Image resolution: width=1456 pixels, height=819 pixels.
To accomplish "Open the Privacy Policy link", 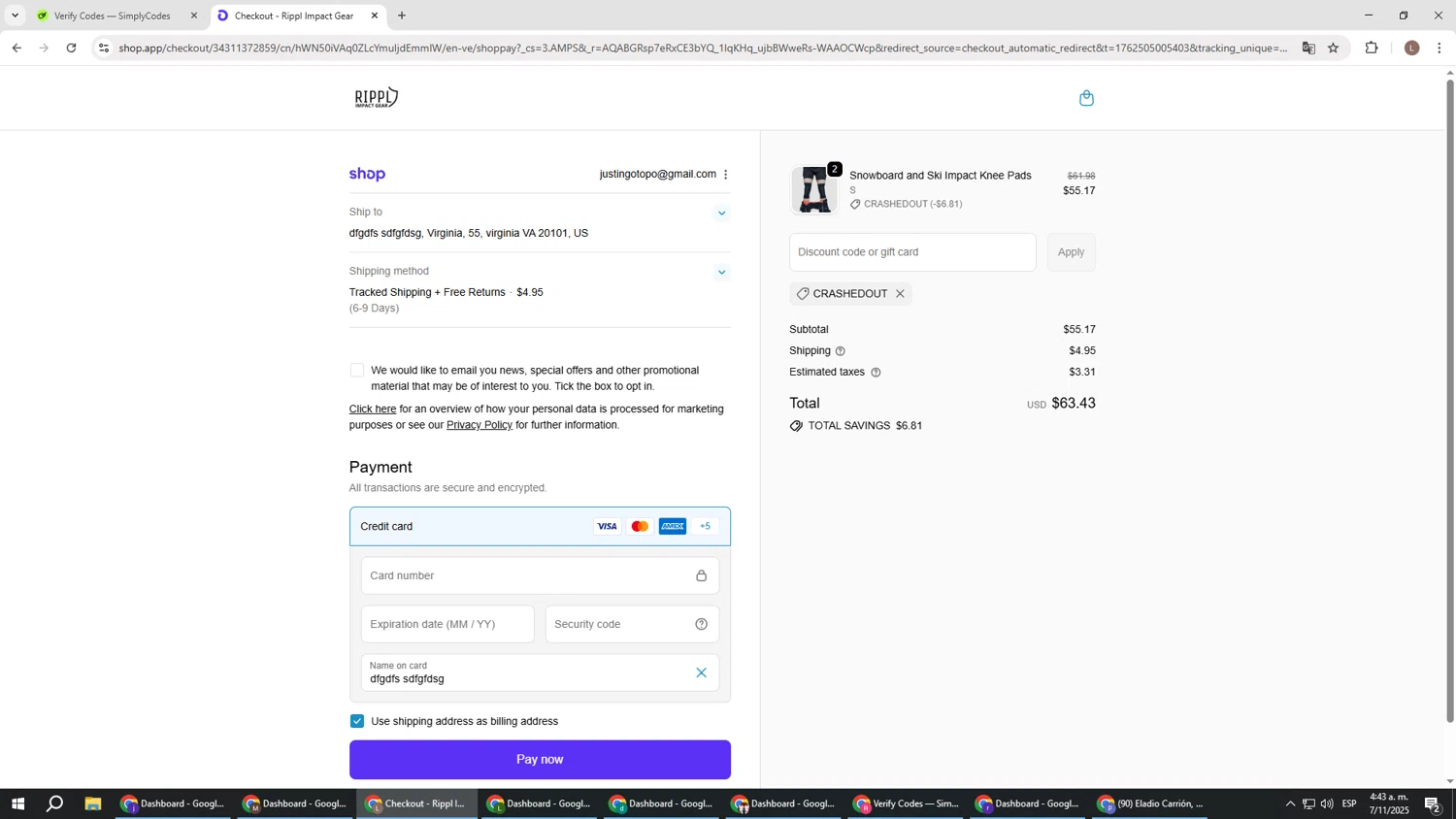I will [480, 425].
